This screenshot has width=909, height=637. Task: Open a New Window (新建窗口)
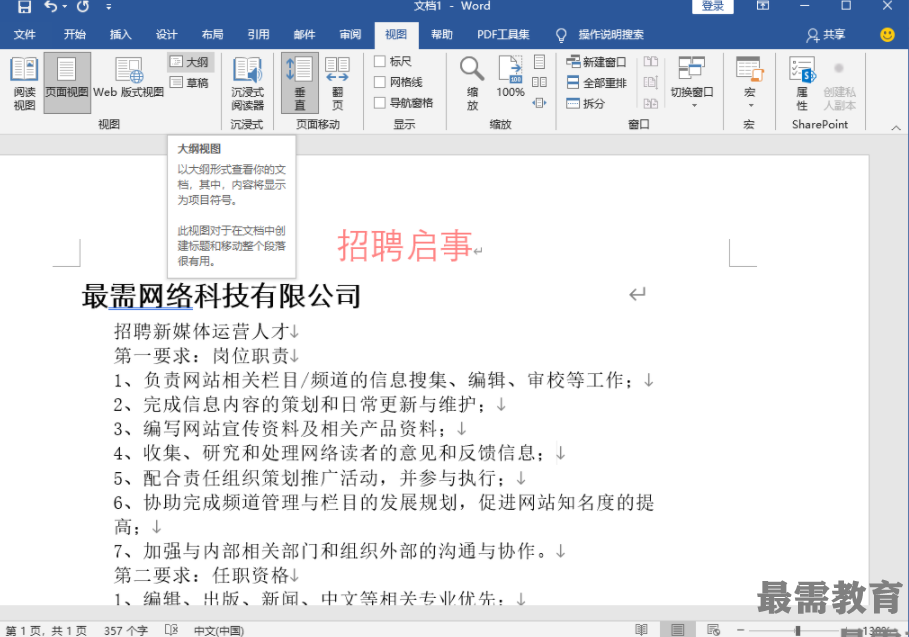coord(597,62)
